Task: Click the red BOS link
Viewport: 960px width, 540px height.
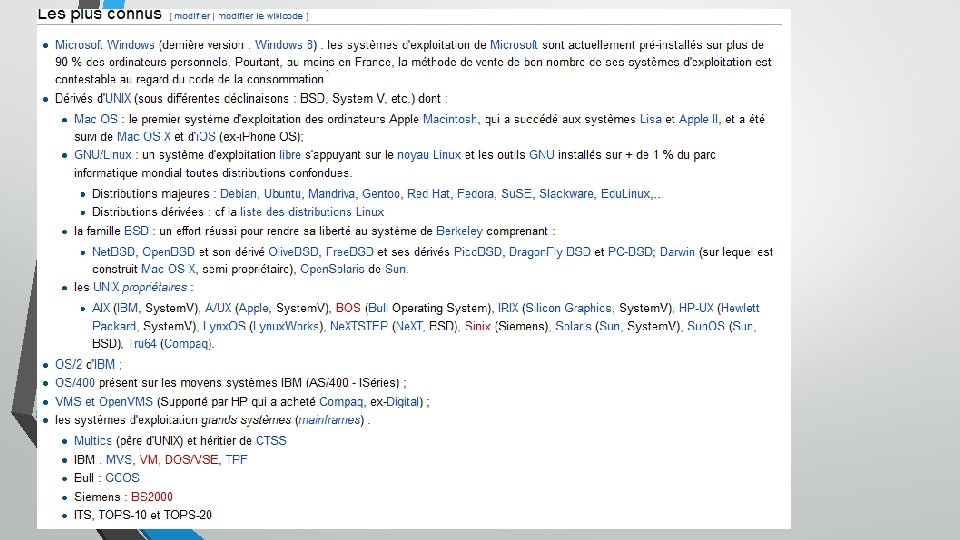Action: click(x=348, y=308)
